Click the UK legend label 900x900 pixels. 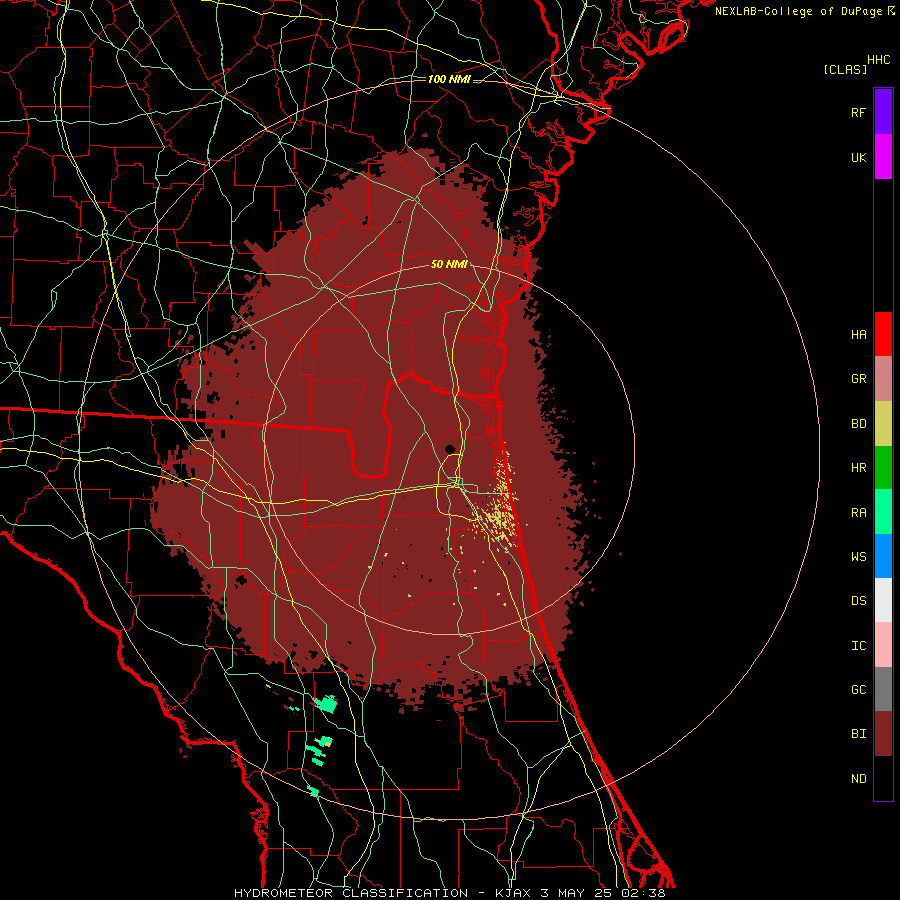point(858,157)
